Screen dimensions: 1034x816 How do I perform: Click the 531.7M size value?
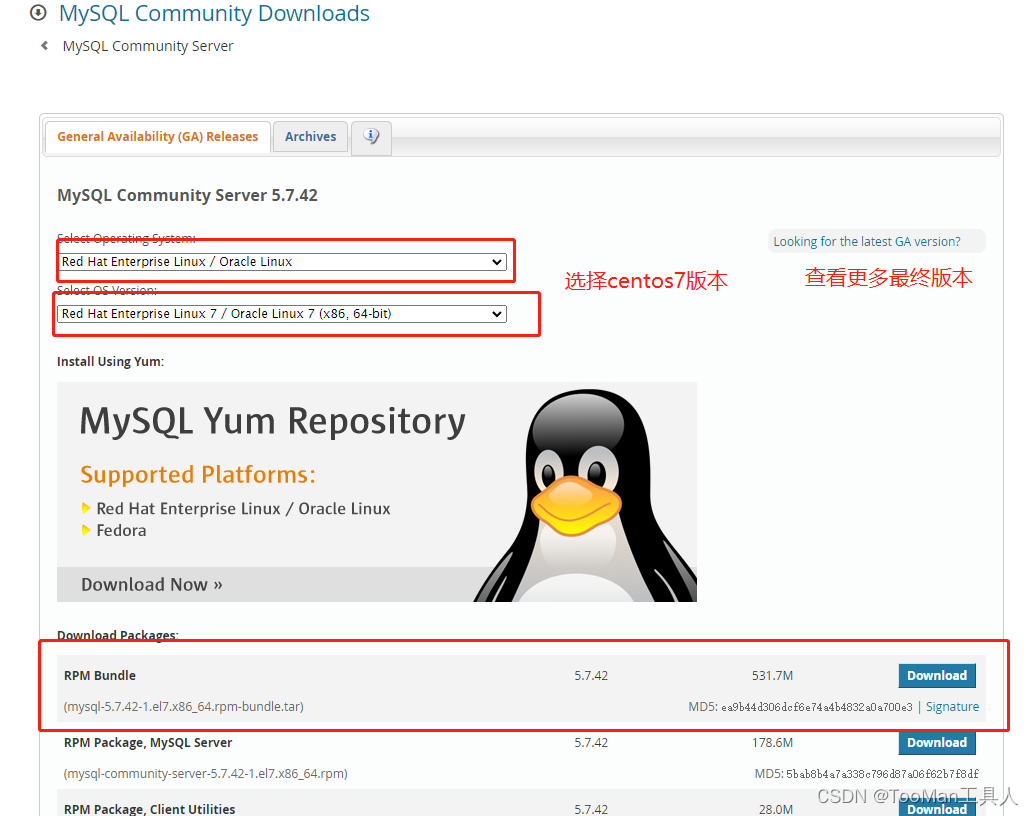(x=772, y=675)
